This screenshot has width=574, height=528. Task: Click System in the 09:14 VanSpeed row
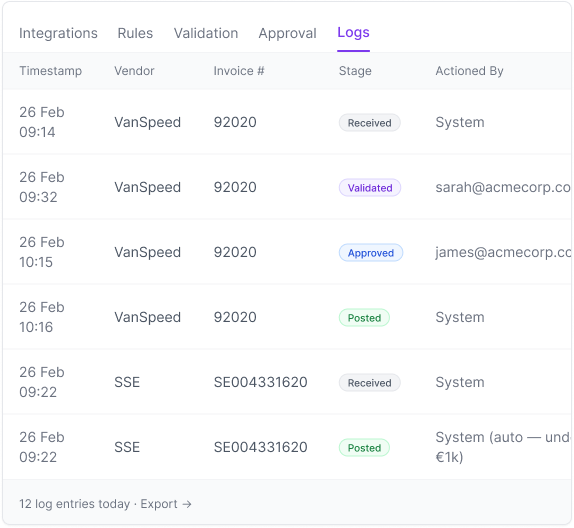460,122
